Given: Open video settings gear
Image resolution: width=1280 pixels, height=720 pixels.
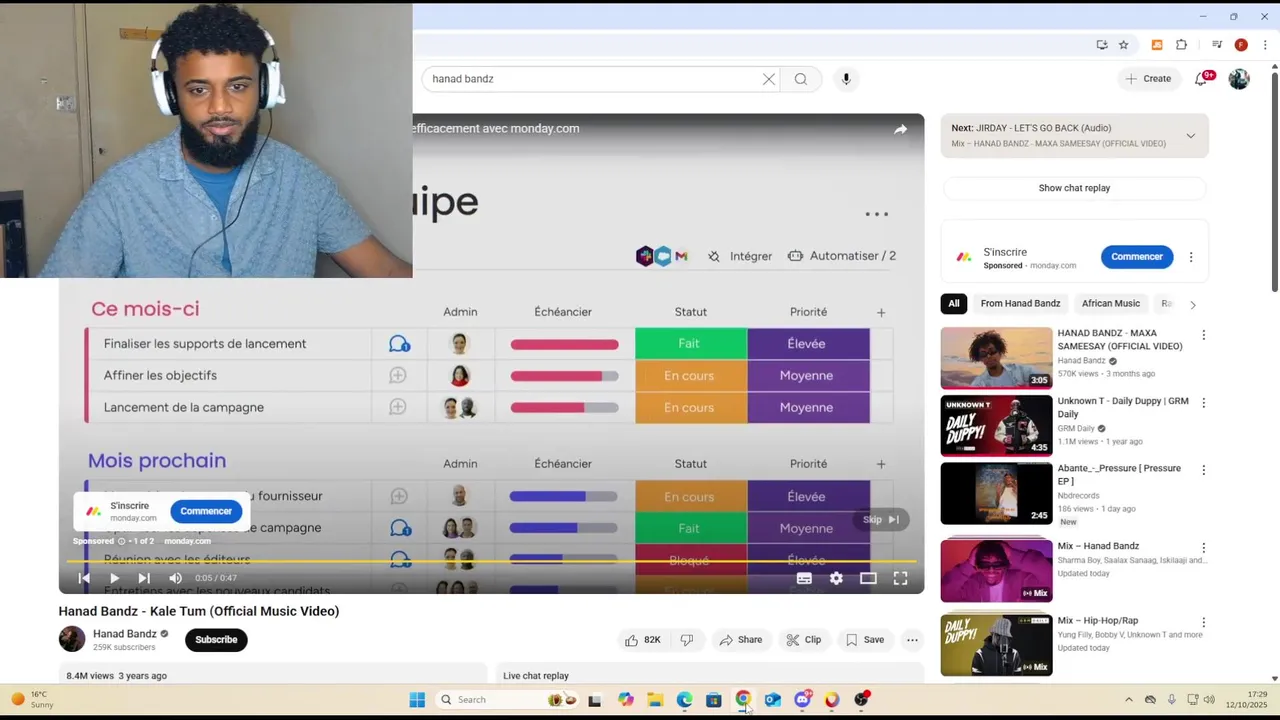Looking at the screenshot, I should coord(836,578).
